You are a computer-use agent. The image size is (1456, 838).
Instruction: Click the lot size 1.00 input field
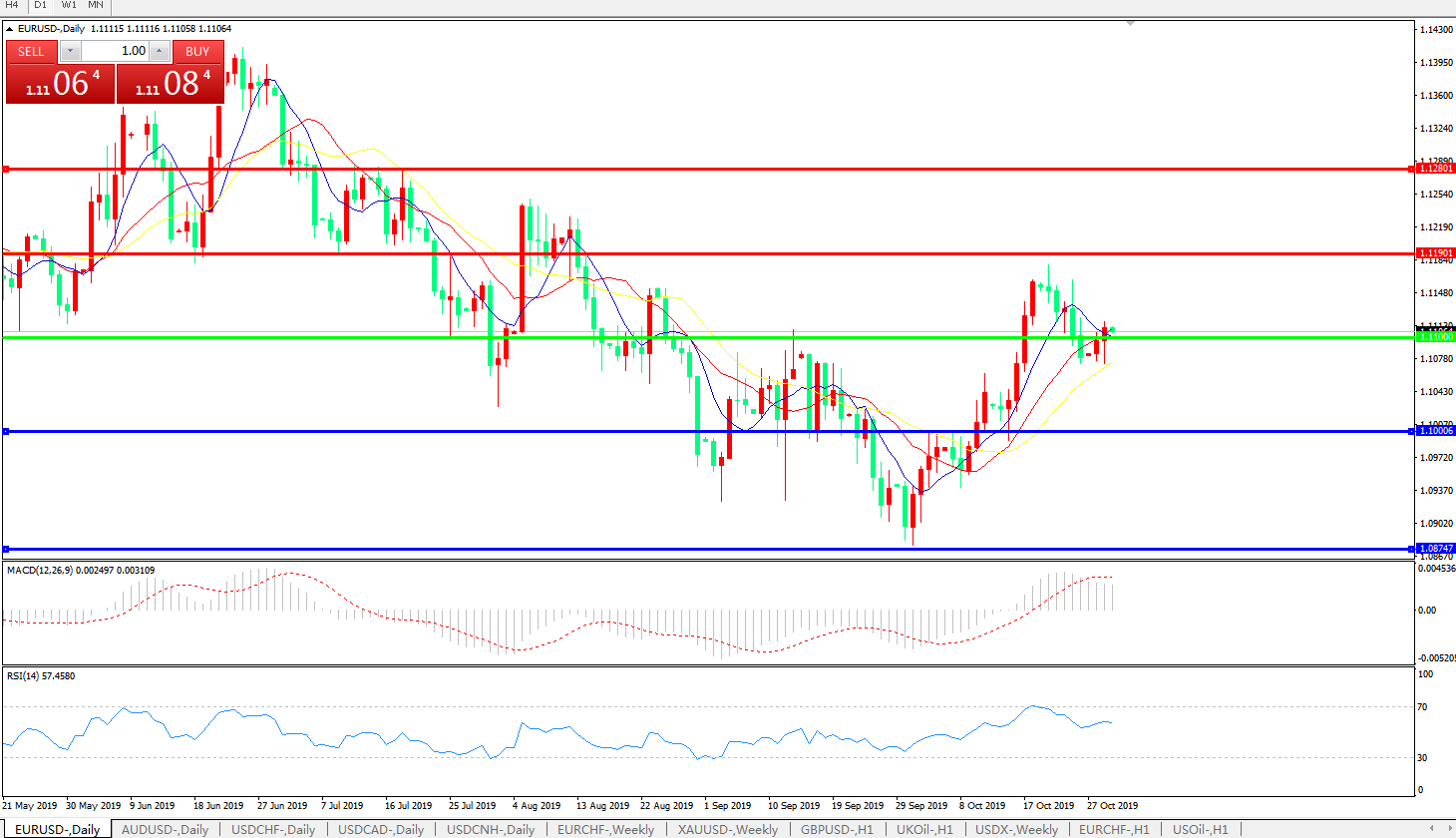click(x=115, y=51)
